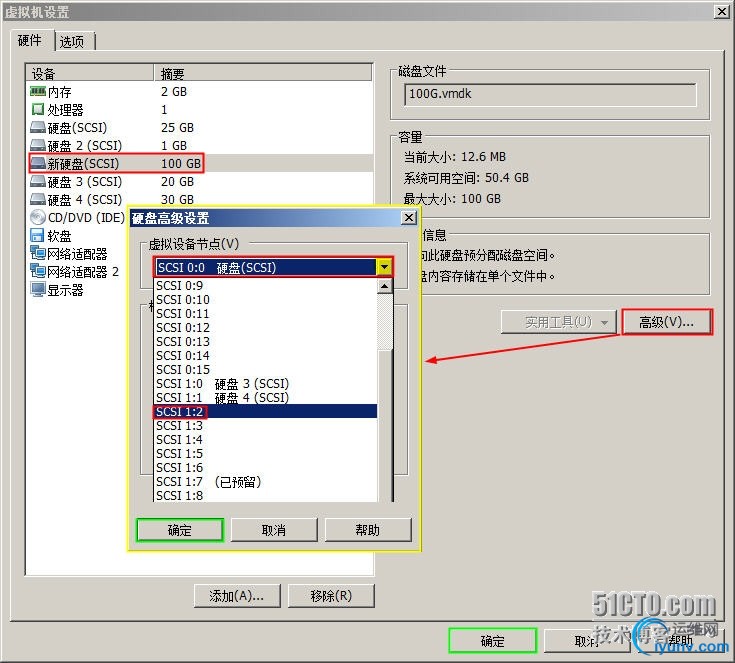Choose SCSI 0:10 from the list
The width and height of the screenshot is (735, 663).
click(265, 300)
